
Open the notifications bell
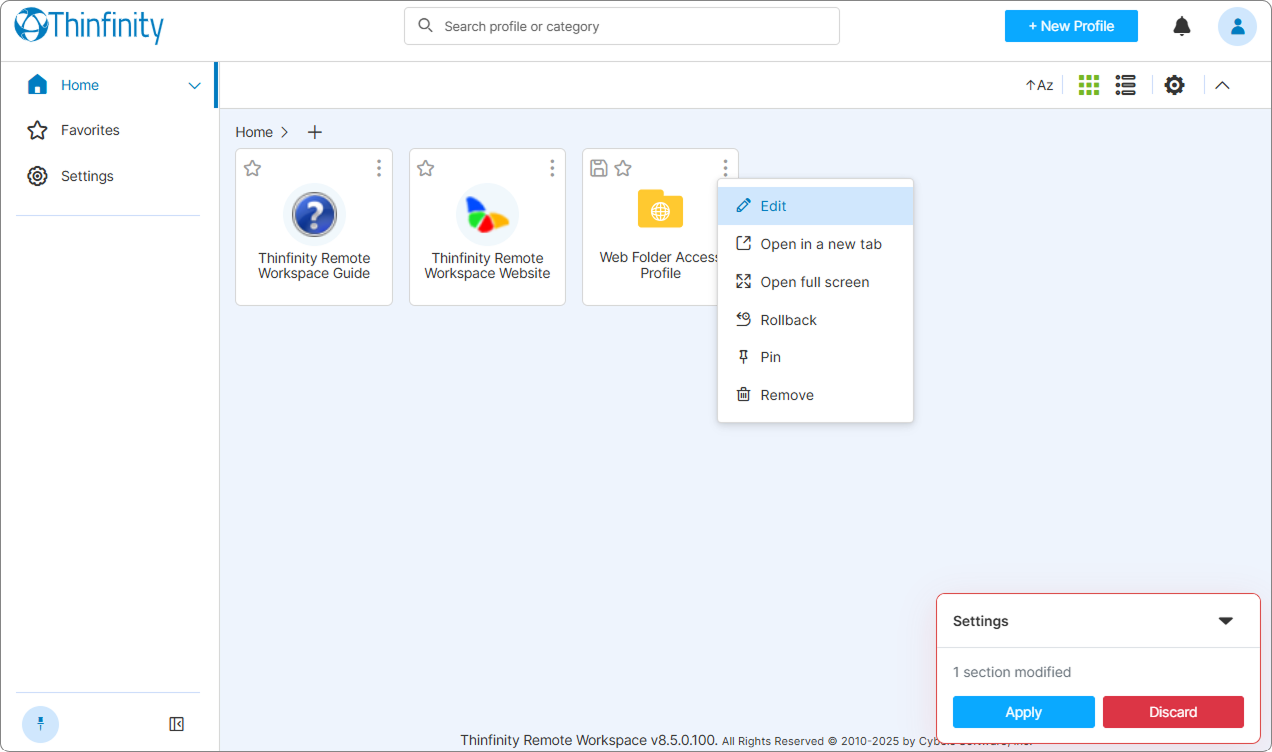pyautogui.click(x=1182, y=26)
